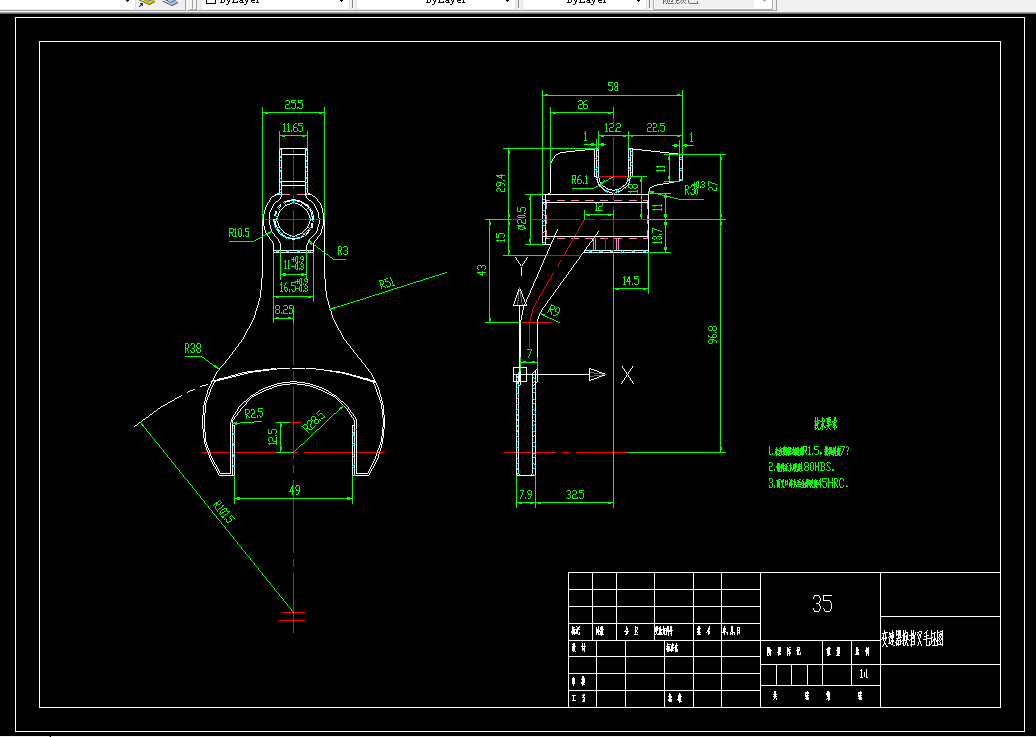The width and height of the screenshot is (1036, 737).
Task: Select the 11.65 dimension text
Action: click(293, 128)
